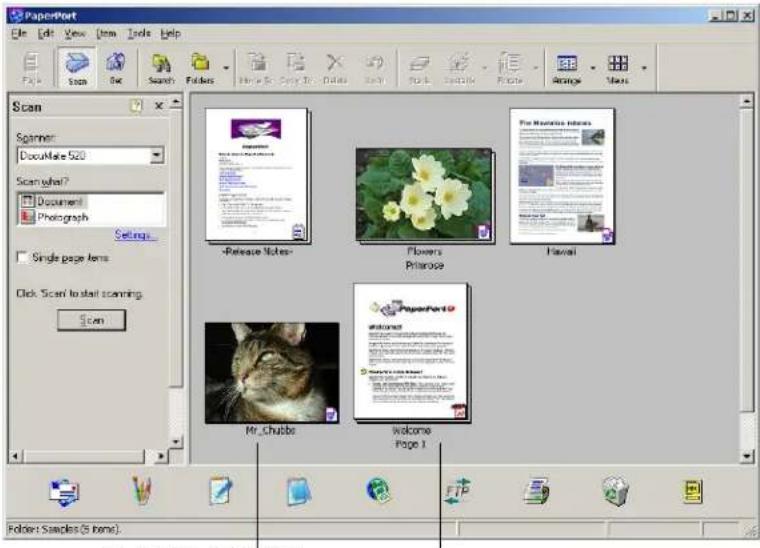
Task: Click Scan pane scrollbar down arrow
Action: point(176,441)
